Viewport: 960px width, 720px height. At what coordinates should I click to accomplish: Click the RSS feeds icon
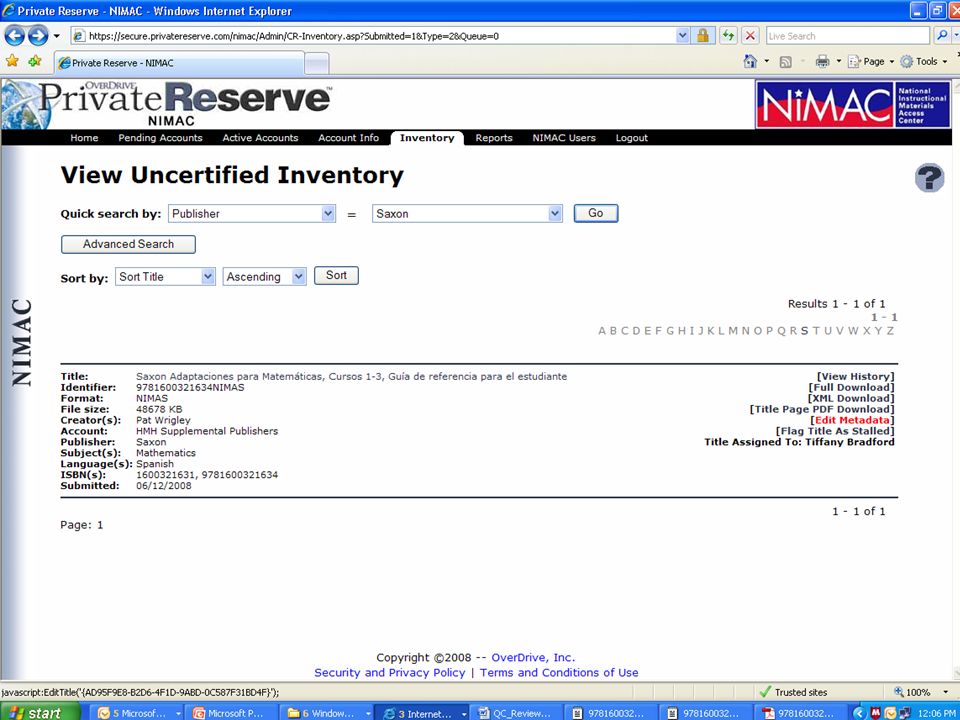(786, 62)
